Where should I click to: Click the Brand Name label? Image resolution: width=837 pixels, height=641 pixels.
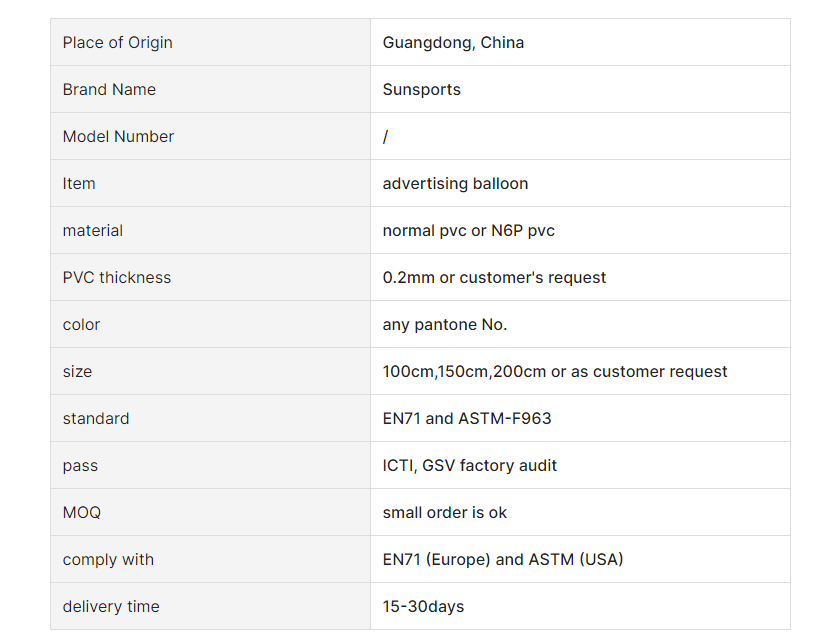click(x=109, y=90)
